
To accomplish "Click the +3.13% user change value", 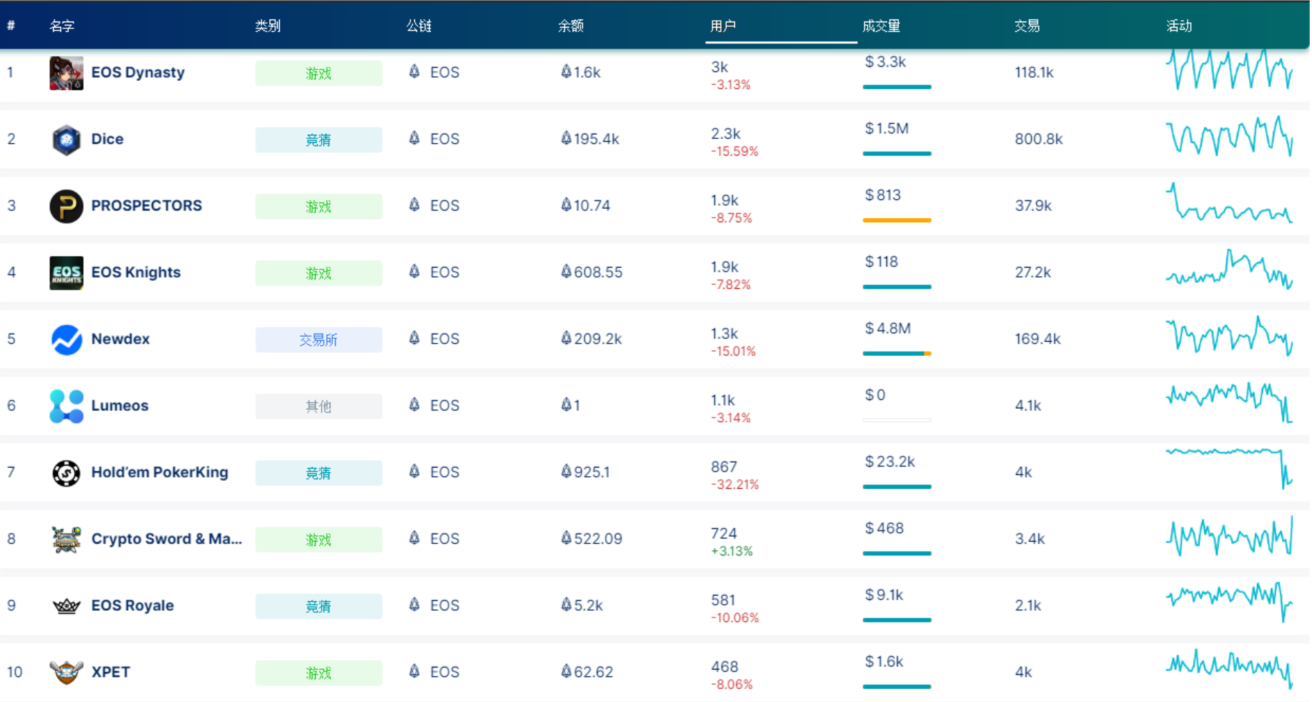I will pyautogui.click(x=732, y=551).
